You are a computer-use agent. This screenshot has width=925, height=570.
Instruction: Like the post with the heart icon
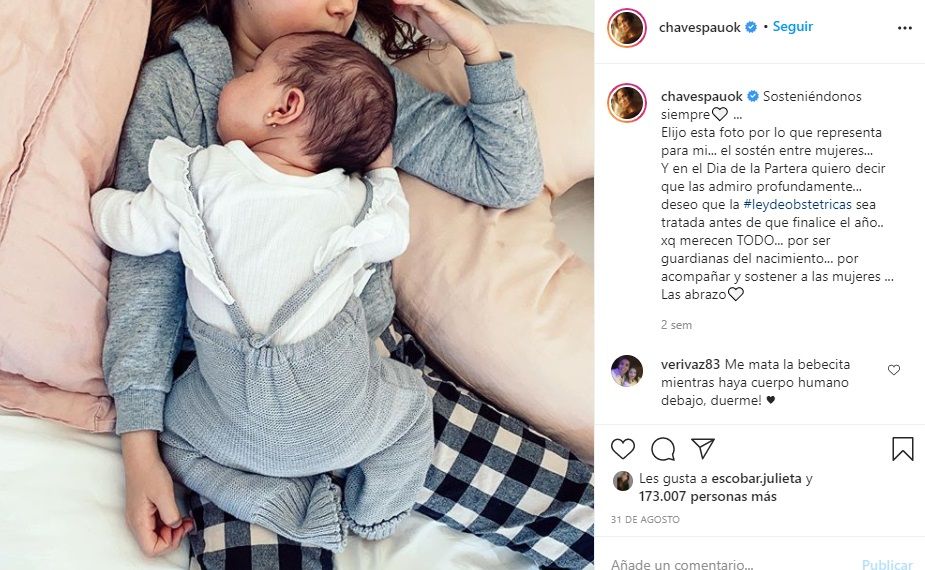coord(622,449)
